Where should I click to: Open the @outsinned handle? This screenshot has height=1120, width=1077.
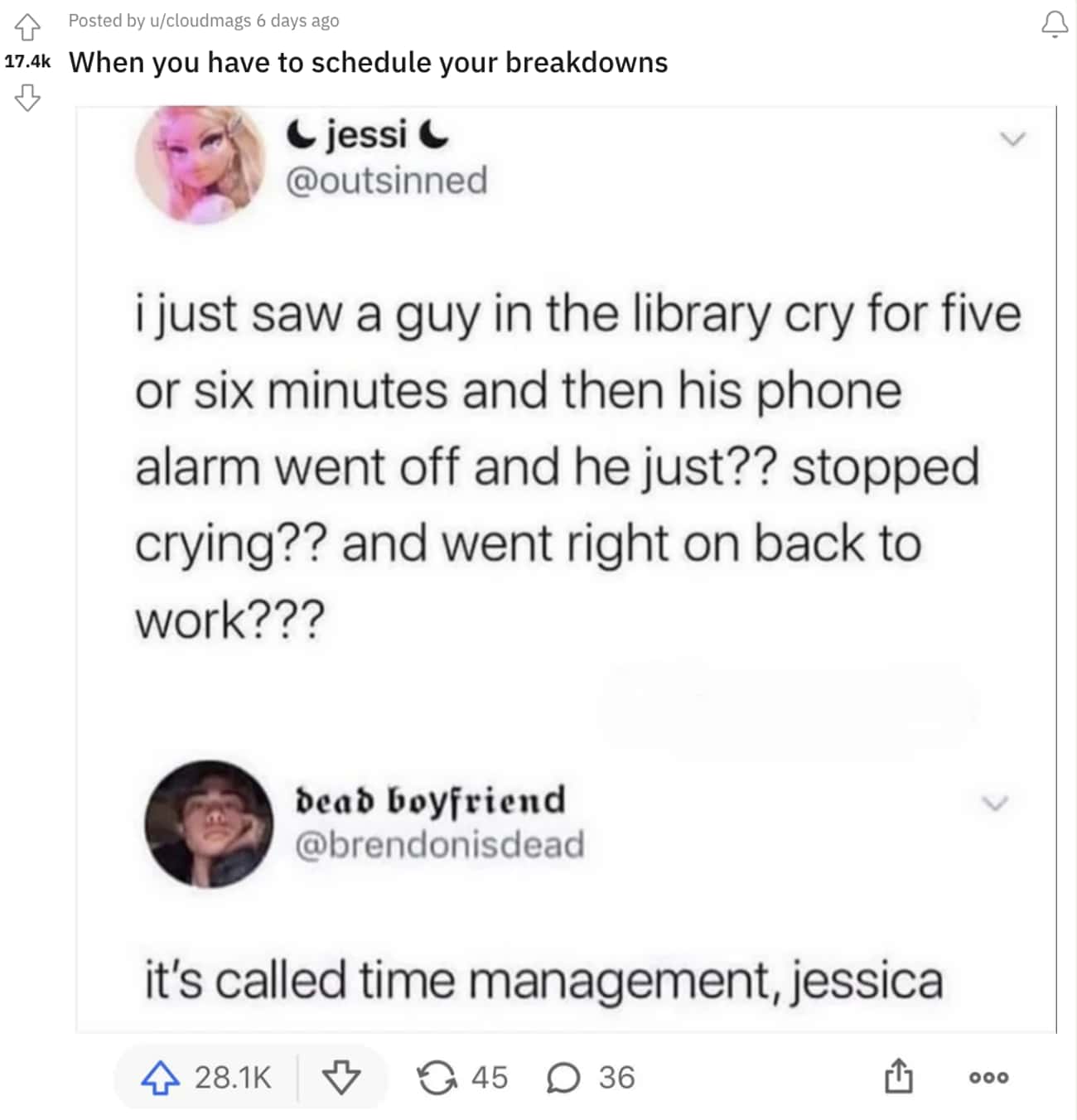(387, 181)
